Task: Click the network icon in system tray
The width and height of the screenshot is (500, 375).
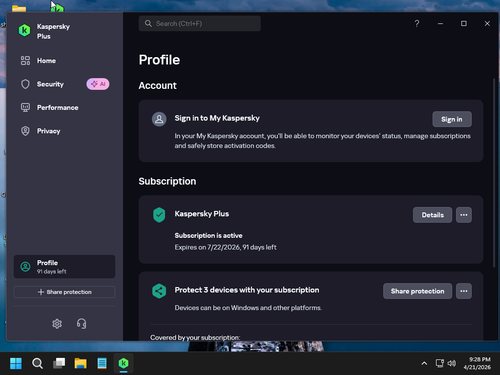Action: tap(440, 363)
